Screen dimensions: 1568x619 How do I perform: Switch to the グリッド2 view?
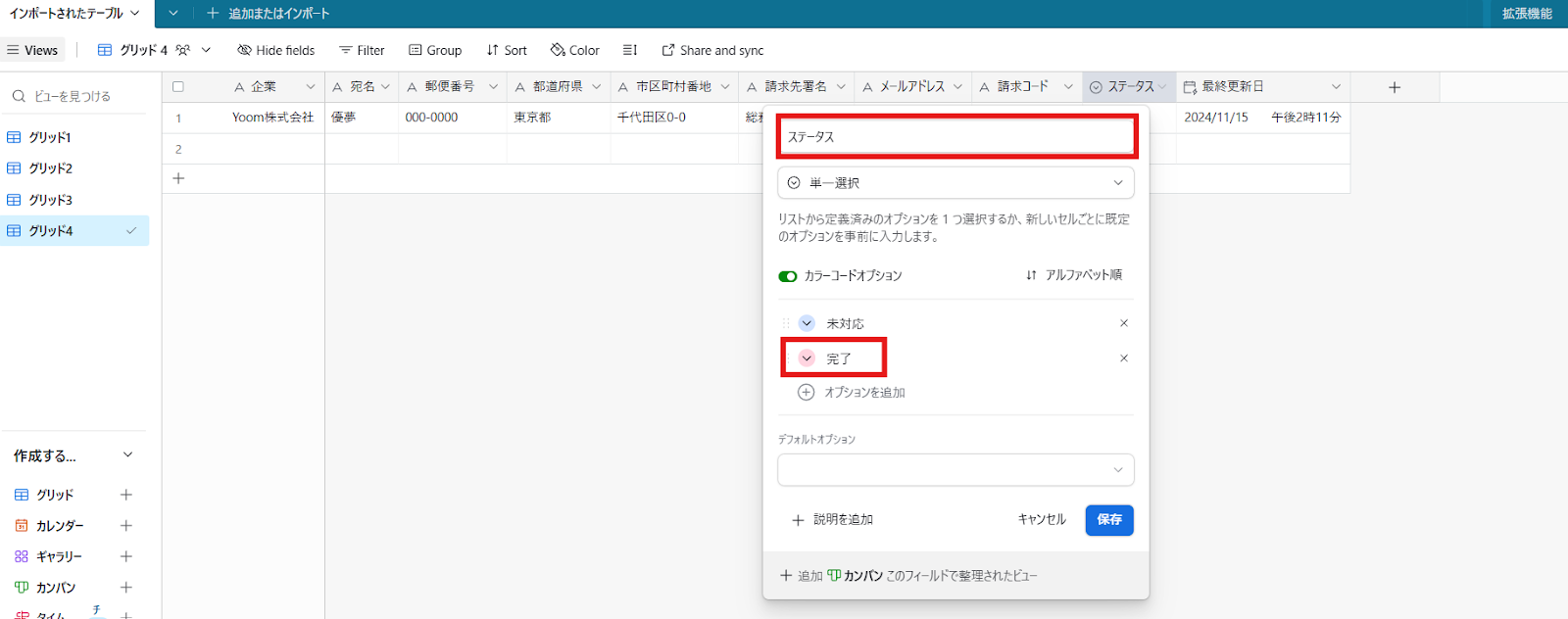(50, 168)
